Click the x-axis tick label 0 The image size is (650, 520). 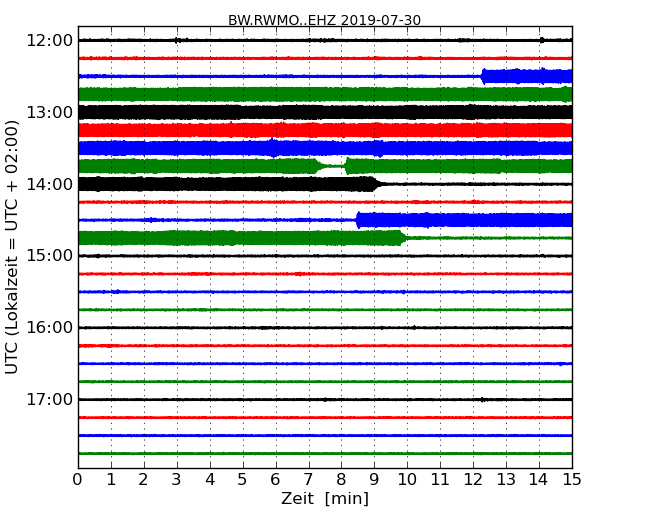[x=78, y=480]
